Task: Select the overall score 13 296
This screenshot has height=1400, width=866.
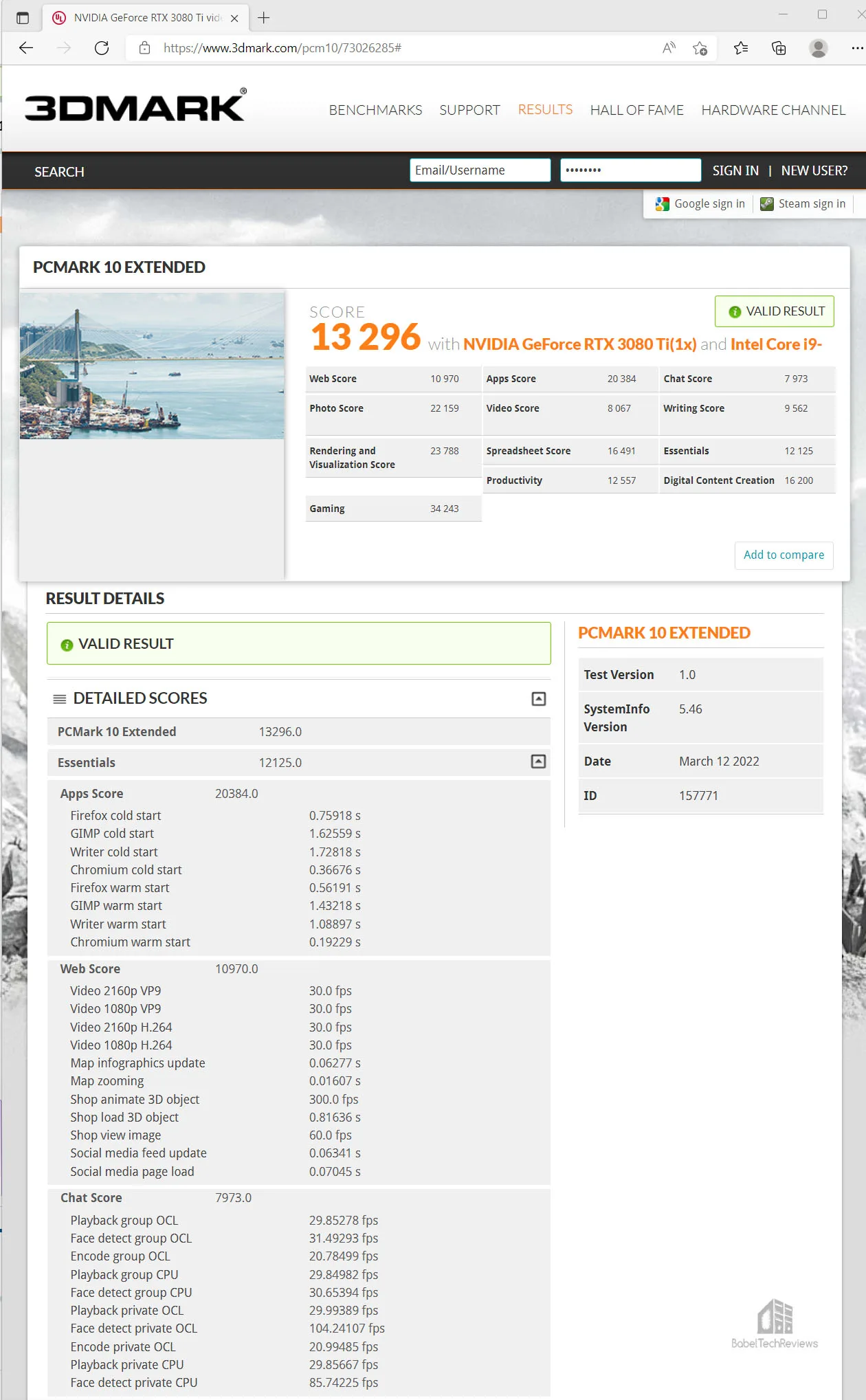Action: pyautogui.click(x=366, y=337)
